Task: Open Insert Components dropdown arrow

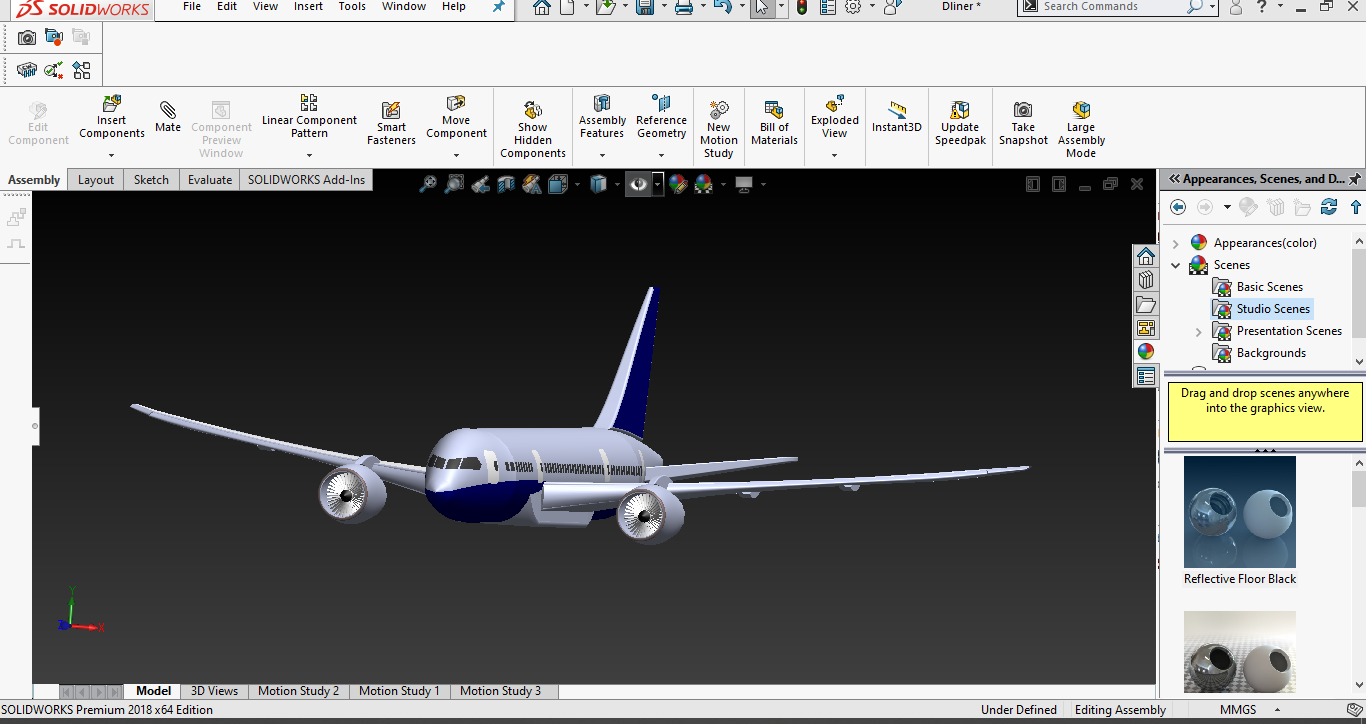Action: point(112,155)
